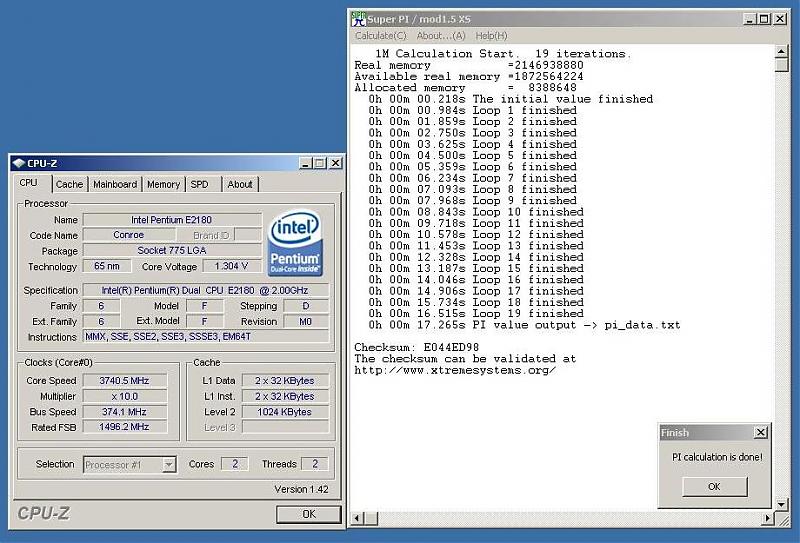Click the 'Loop 19 finished' line
The width and height of the screenshot is (800, 543).
(x=476, y=313)
